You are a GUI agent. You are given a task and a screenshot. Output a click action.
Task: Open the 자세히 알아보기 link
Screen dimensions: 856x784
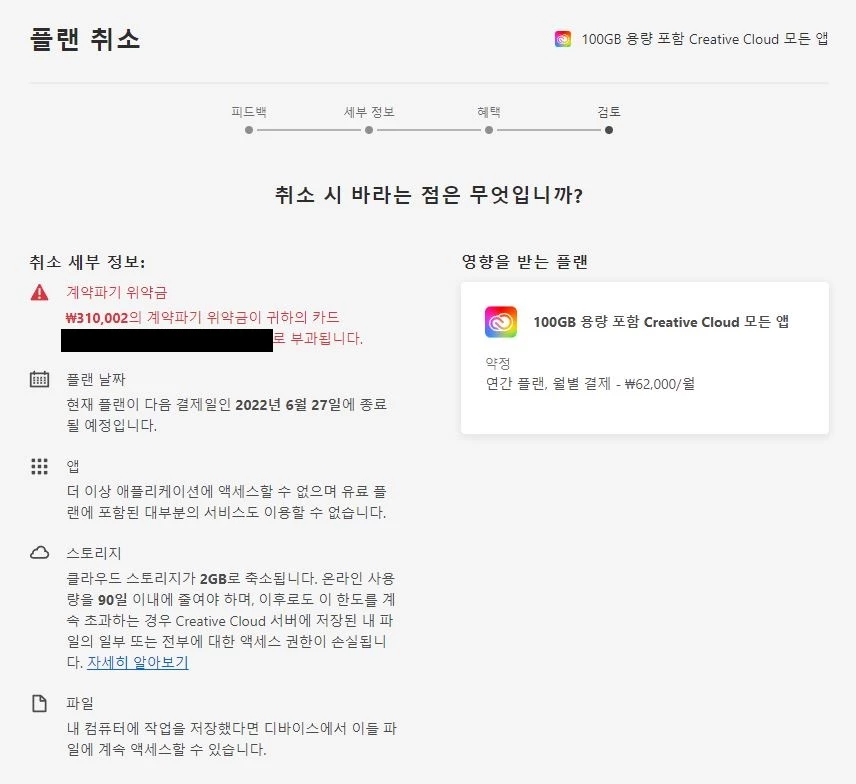coord(138,662)
